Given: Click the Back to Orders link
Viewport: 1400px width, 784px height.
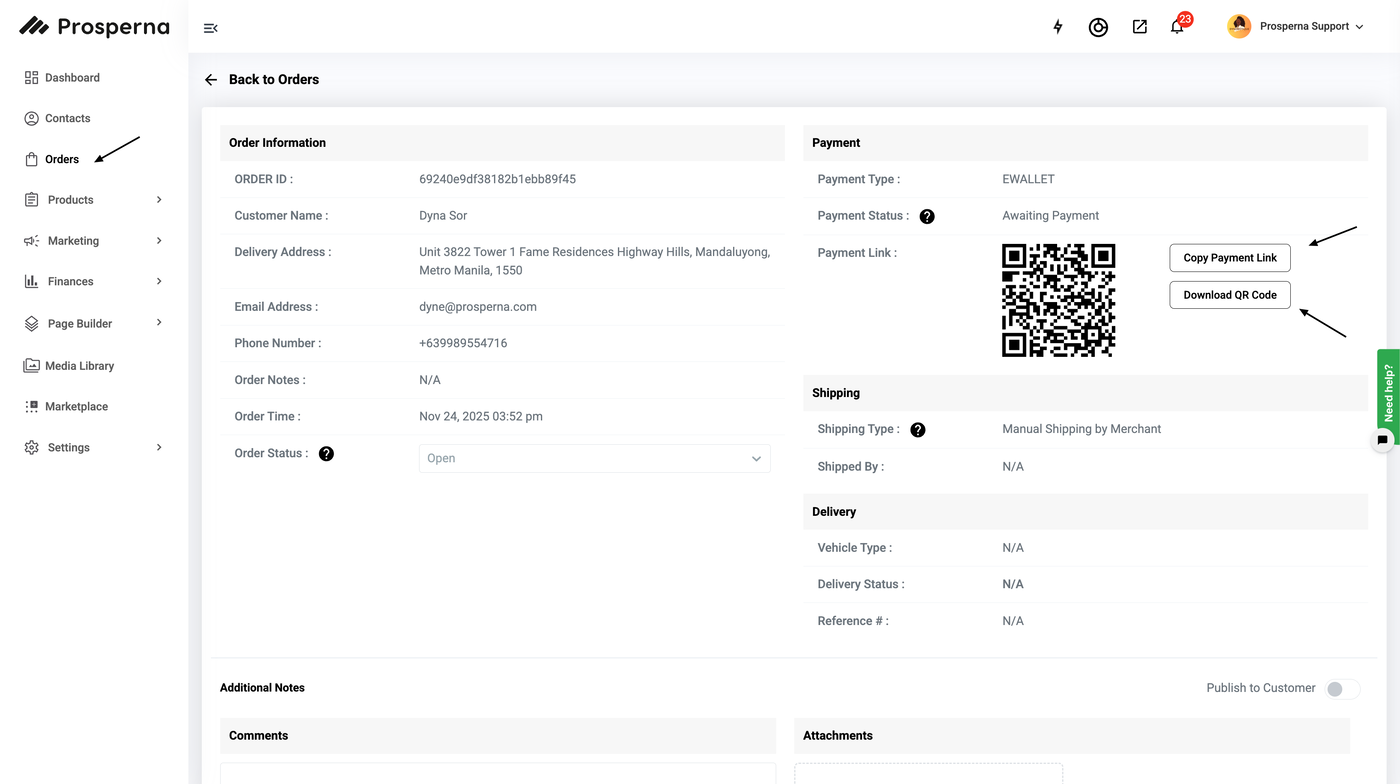Looking at the screenshot, I should (x=262, y=80).
